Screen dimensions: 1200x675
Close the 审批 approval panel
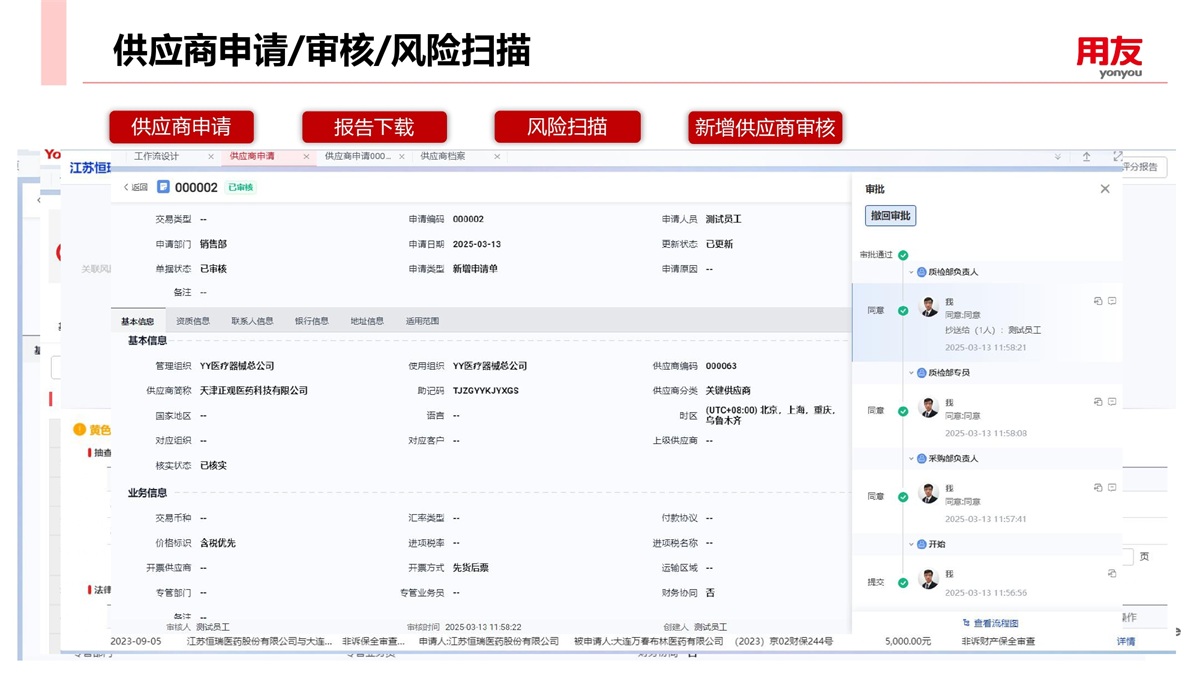pos(1105,189)
